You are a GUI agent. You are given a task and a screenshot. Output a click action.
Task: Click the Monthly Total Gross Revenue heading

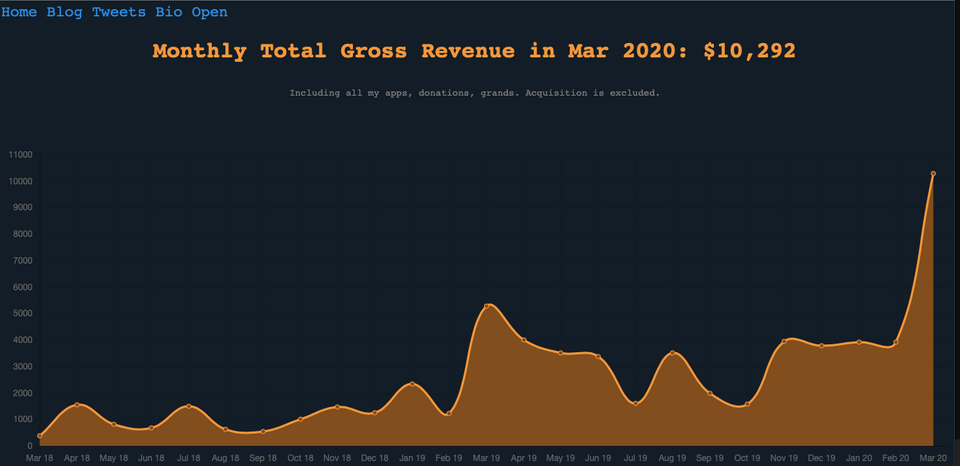474,51
